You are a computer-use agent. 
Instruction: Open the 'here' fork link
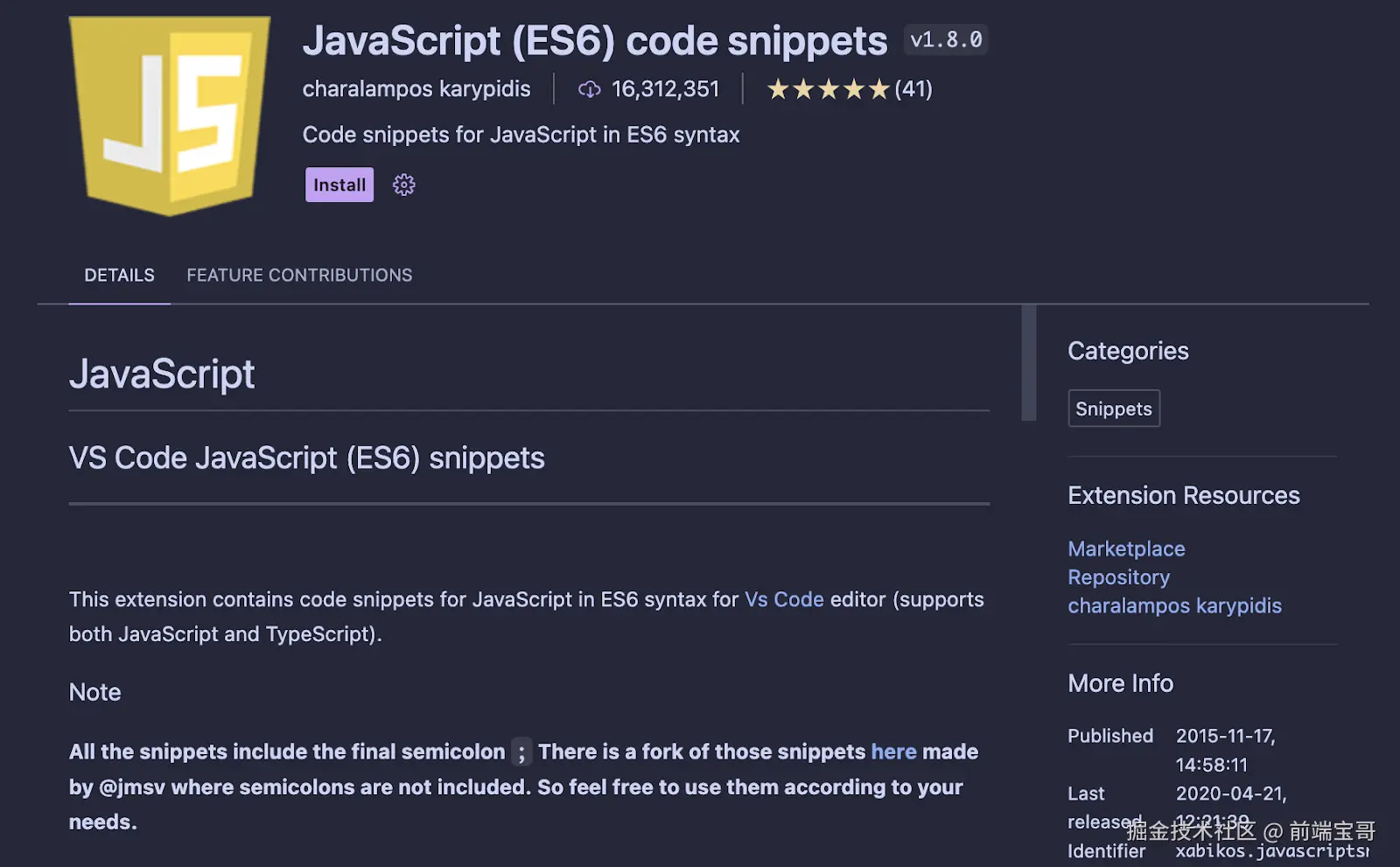click(893, 752)
